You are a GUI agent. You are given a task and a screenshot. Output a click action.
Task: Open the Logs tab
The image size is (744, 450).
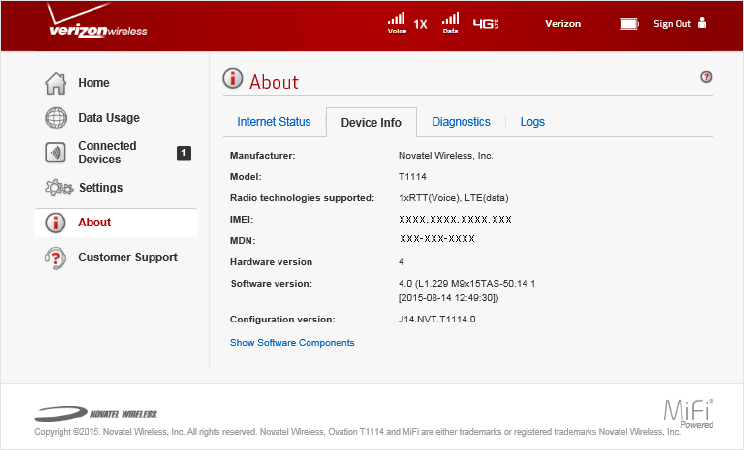tap(533, 122)
